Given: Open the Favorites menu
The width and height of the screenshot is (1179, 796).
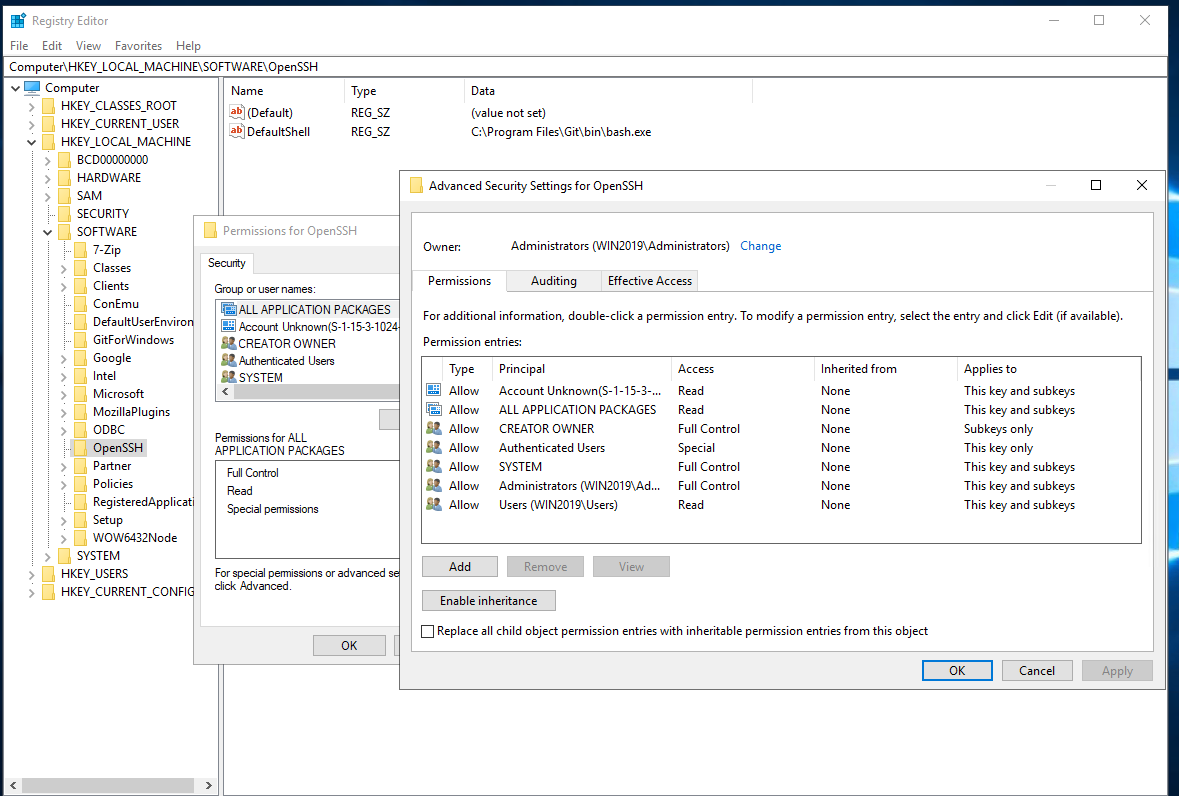Looking at the screenshot, I should [x=138, y=45].
